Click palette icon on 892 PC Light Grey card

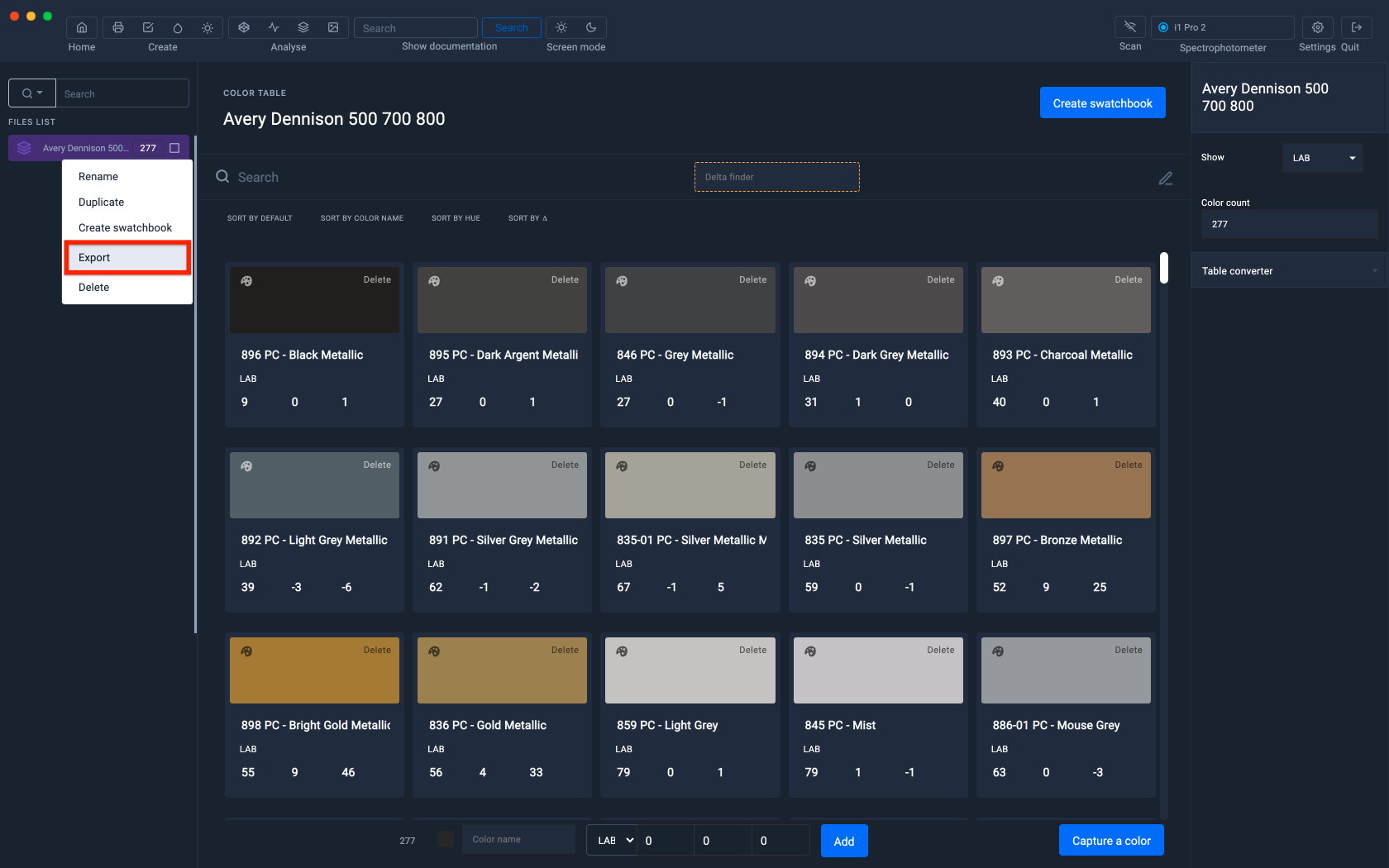pos(246,466)
